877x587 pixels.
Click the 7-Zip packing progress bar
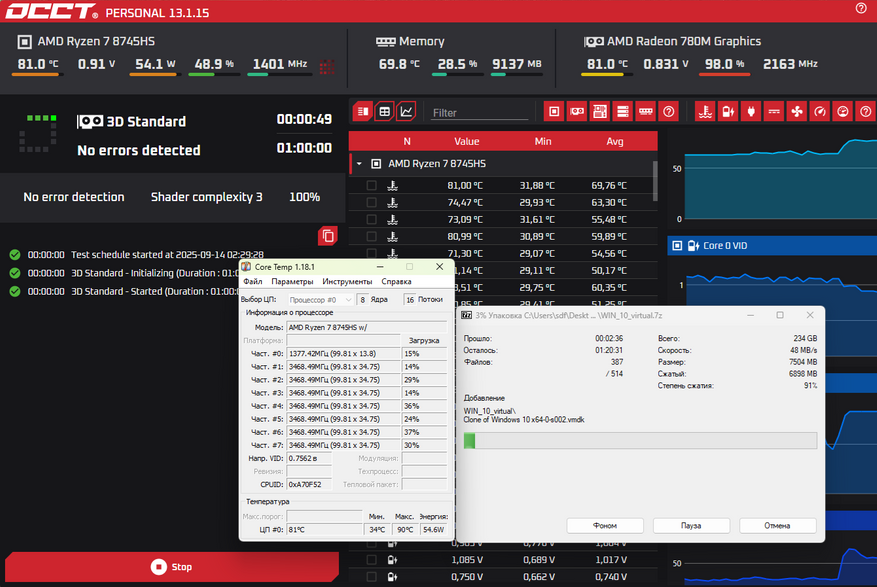[x=640, y=441]
